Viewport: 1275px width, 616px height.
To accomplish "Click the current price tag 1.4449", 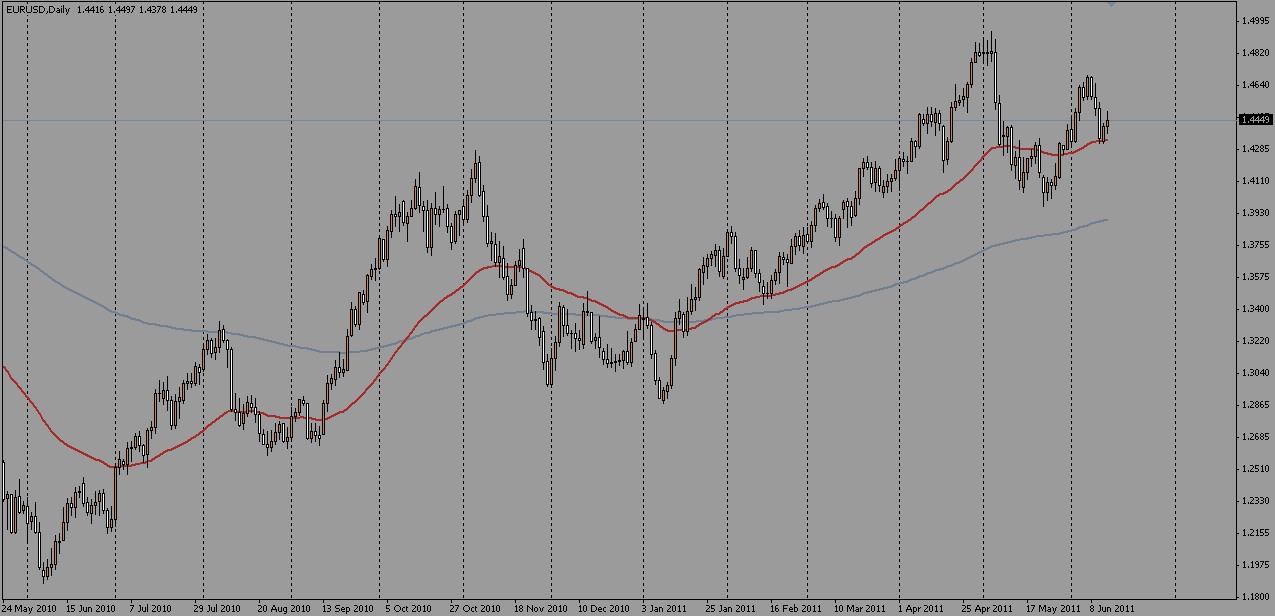I will tap(1255, 120).
